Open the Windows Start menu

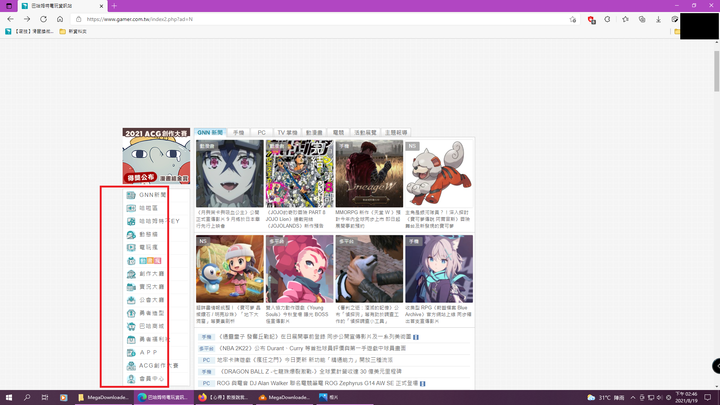click(x=9, y=397)
